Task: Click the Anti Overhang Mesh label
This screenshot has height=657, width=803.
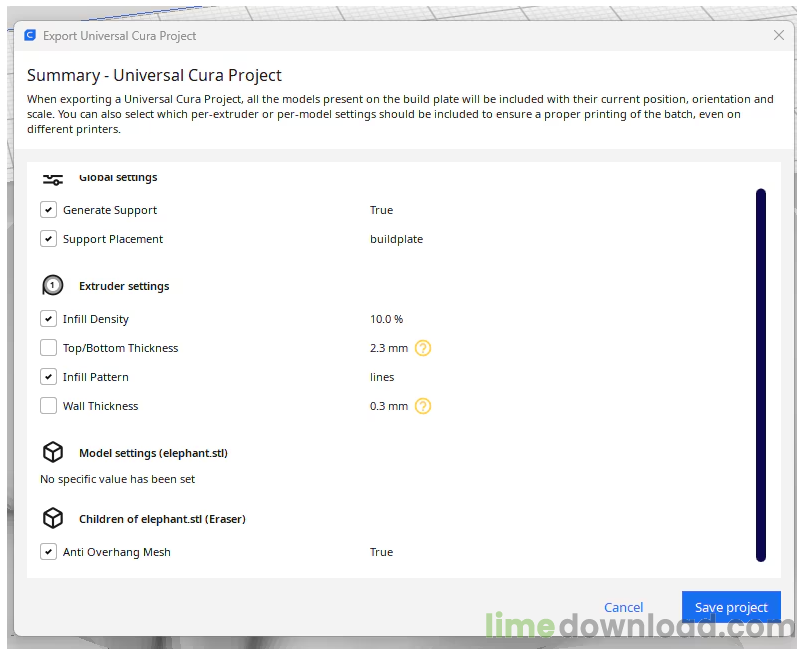Action: click(x=117, y=552)
